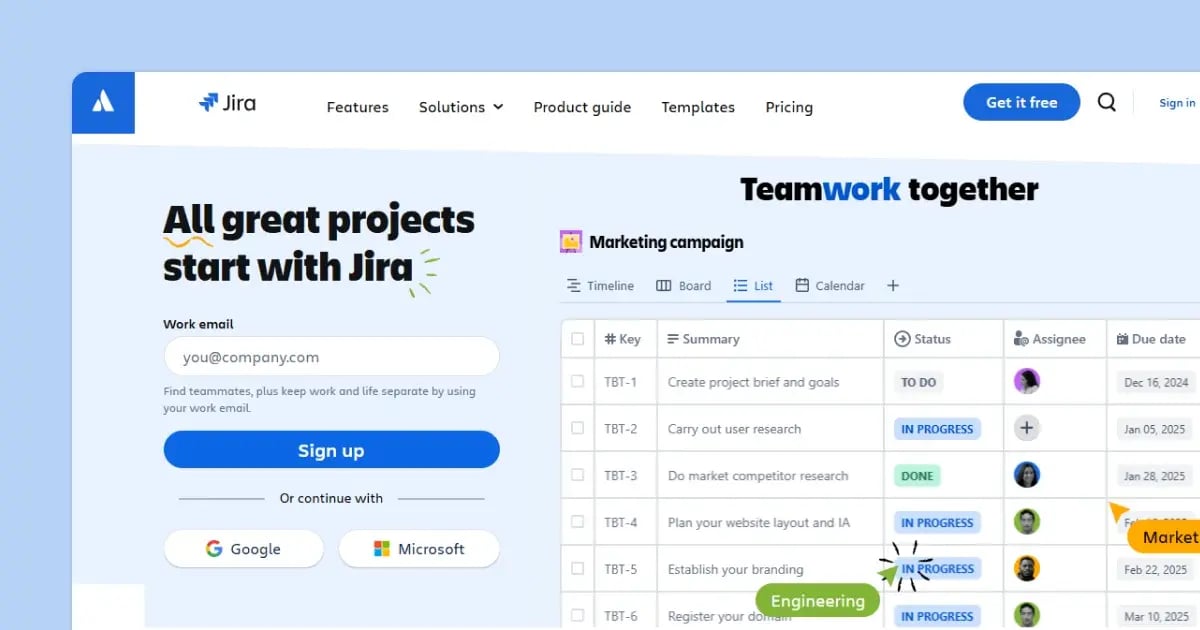
Task: Click "Establish your branding" summary
Action: click(735, 569)
